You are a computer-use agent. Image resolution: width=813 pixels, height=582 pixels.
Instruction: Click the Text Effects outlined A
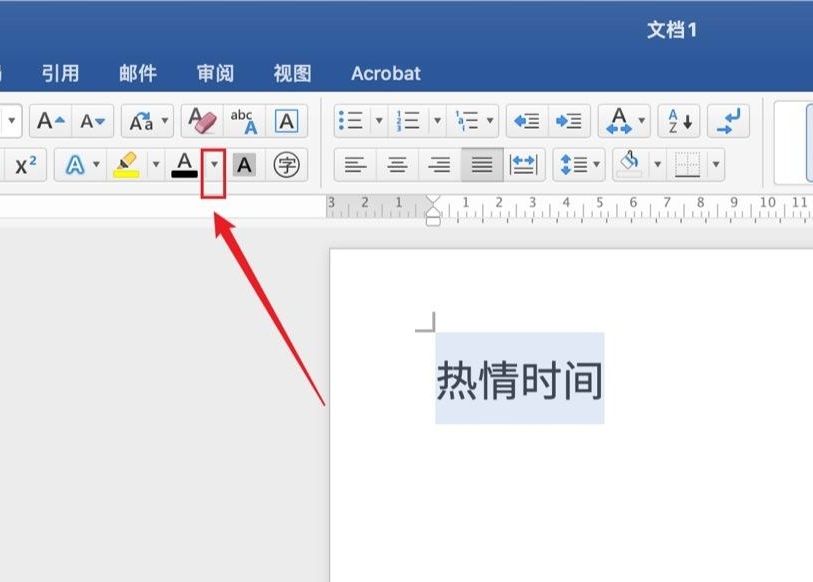click(76, 165)
